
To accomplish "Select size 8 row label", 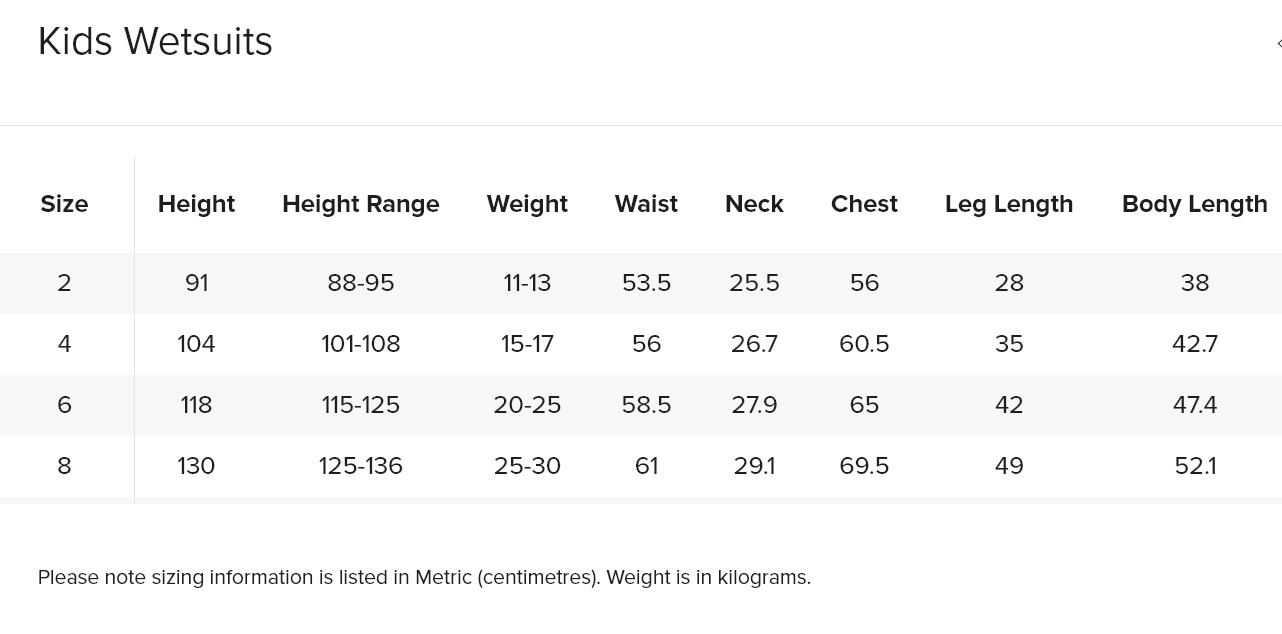I will (x=64, y=466).
